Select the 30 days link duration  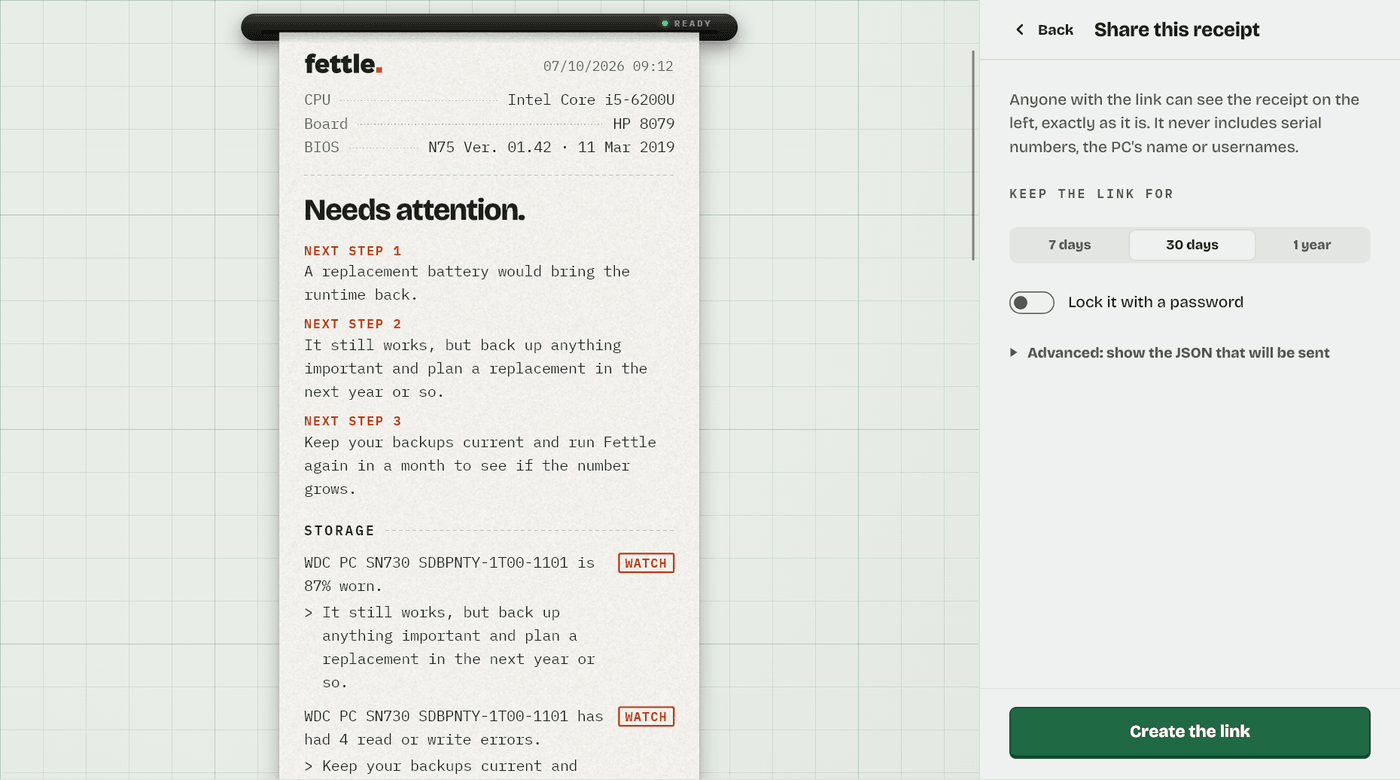point(1192,245)
